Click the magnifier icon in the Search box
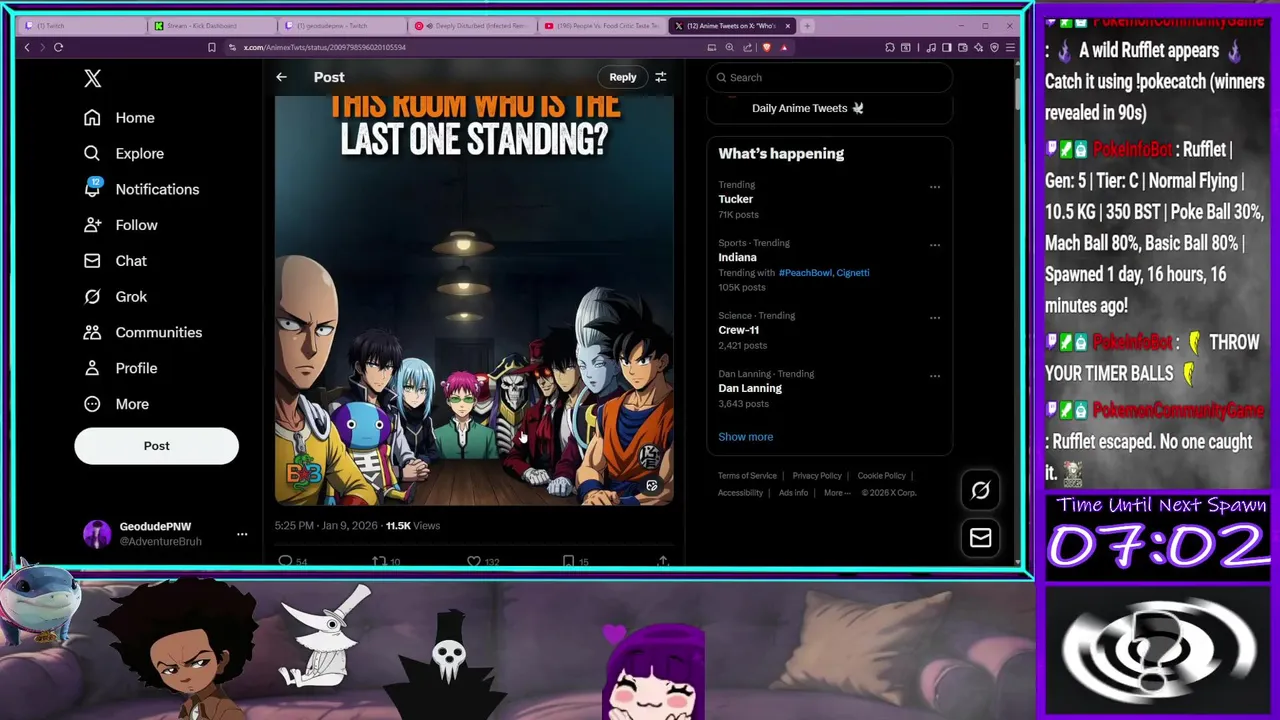1280x720 pixels. coord(721,77)
